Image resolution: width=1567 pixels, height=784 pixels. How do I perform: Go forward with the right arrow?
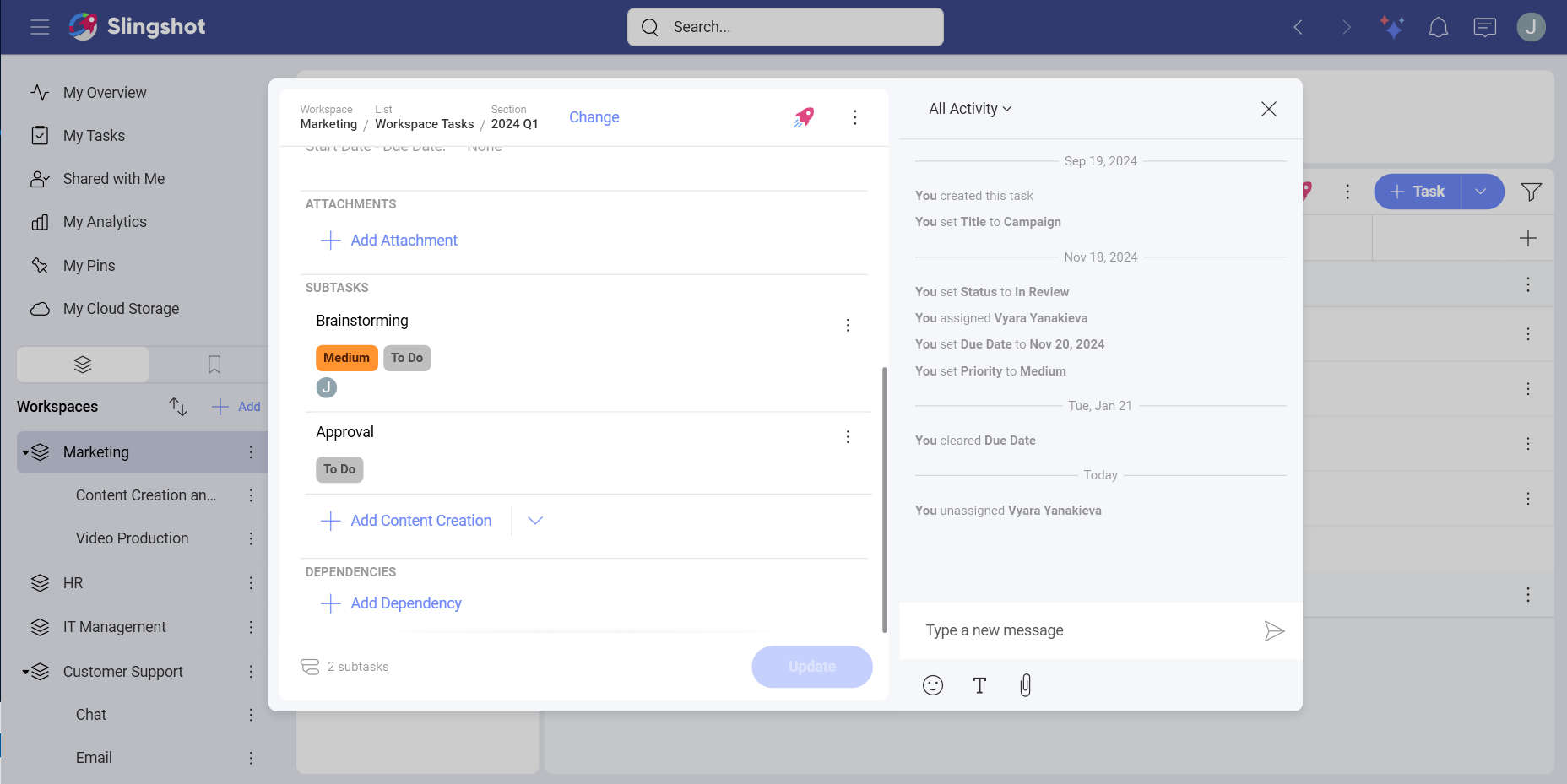[x=1347, y=27]
